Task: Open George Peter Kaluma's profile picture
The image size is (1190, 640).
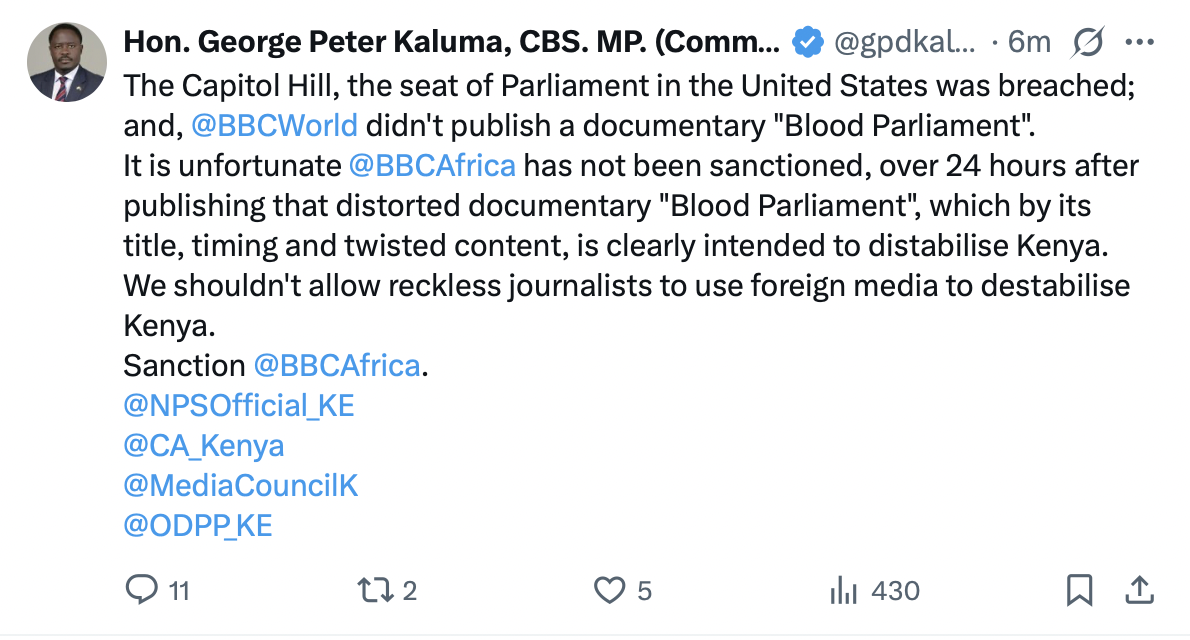Action: pos(67,62)
